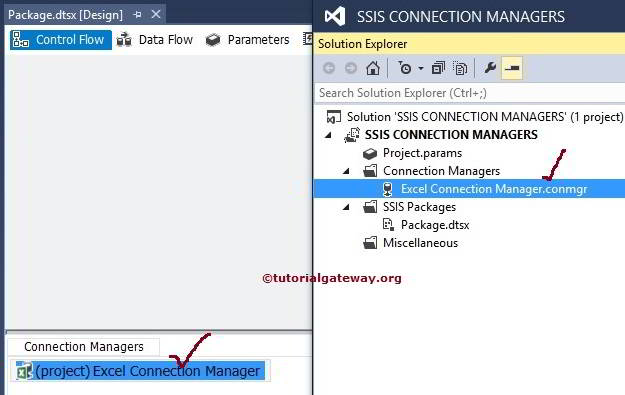This screenshot has width=625, height=395.
Task: Close the Package.dtsx design tab
Action: click(156, 14)
